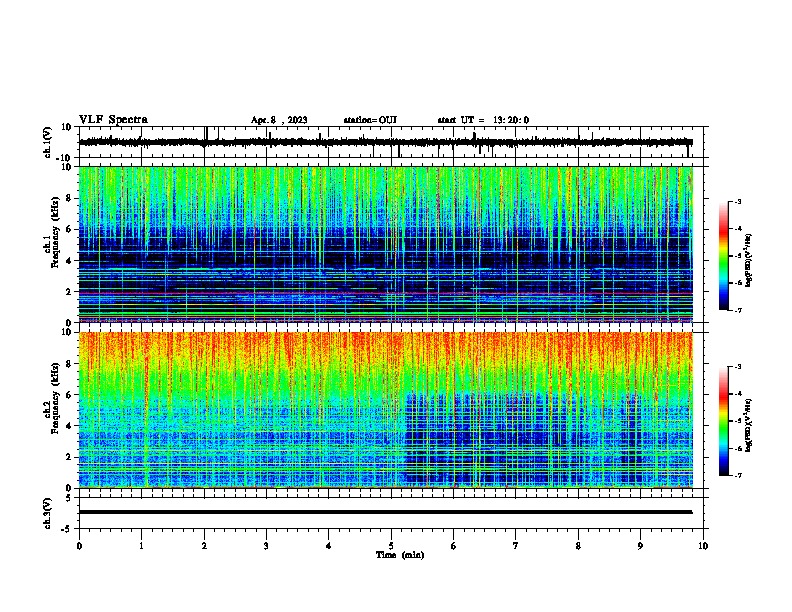Click the "-7" label on the ch.2 color bar
Image resolution: width=792 pixels, height=612 pixels.
coord(737,476)
